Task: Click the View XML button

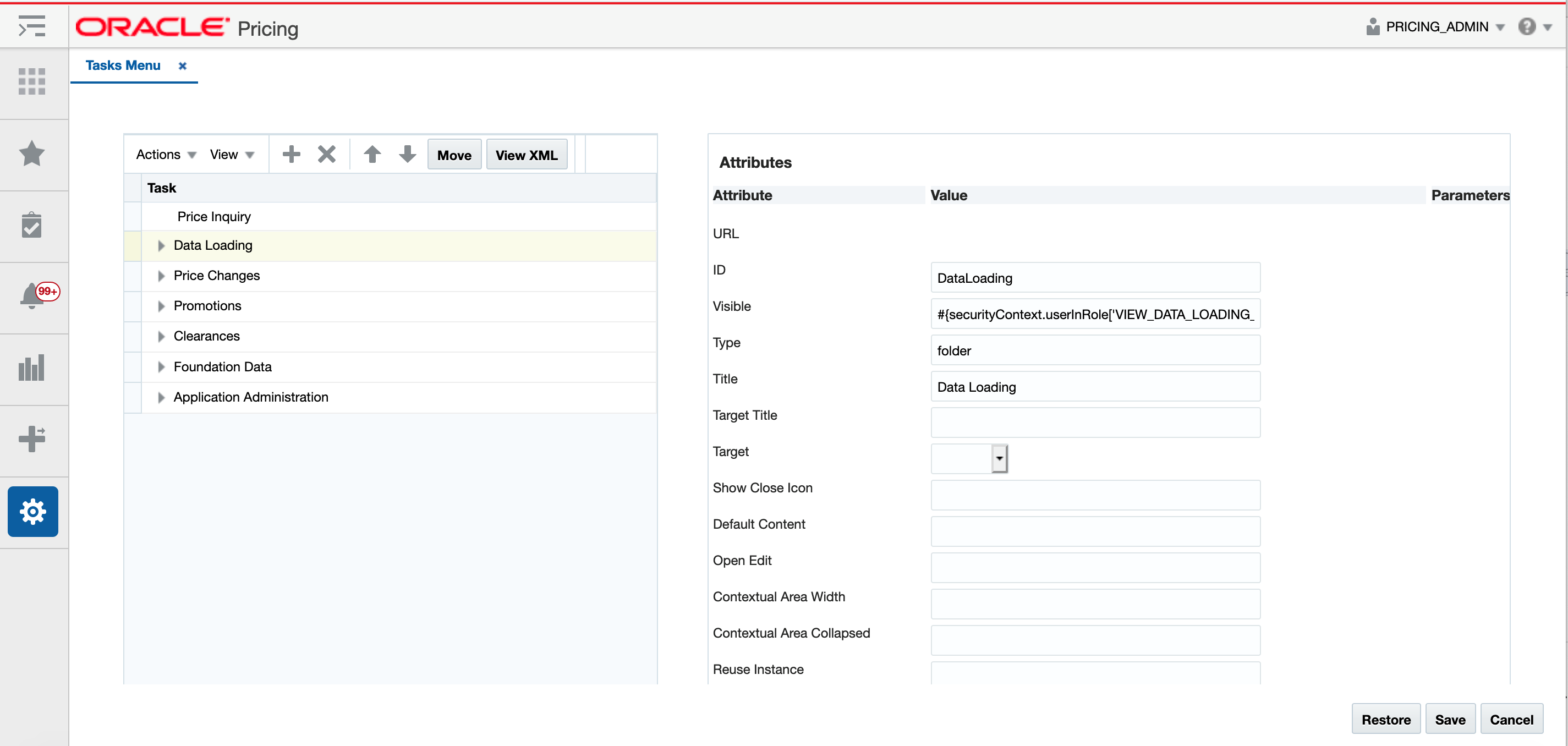Action: [x=526, y=155]
